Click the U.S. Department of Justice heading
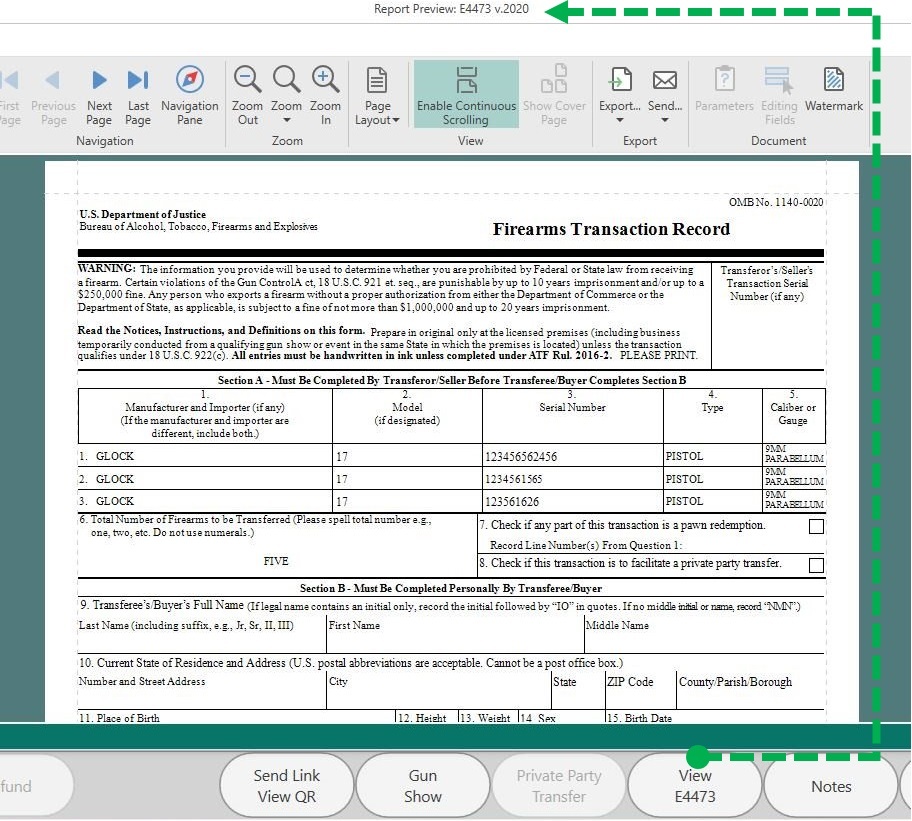This screenshot has width=912, height=821. pyautogui.click(x=142, y=215)
